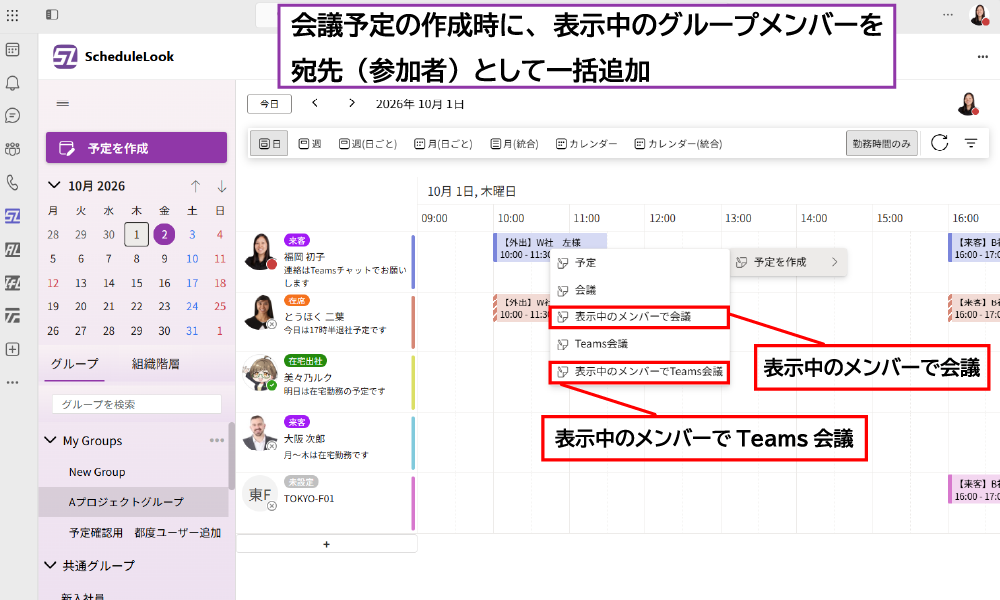Screen dimensions: 1000x600
Task: Click 大阪 次郎 profile photo
Action: (x=260, y=433)
